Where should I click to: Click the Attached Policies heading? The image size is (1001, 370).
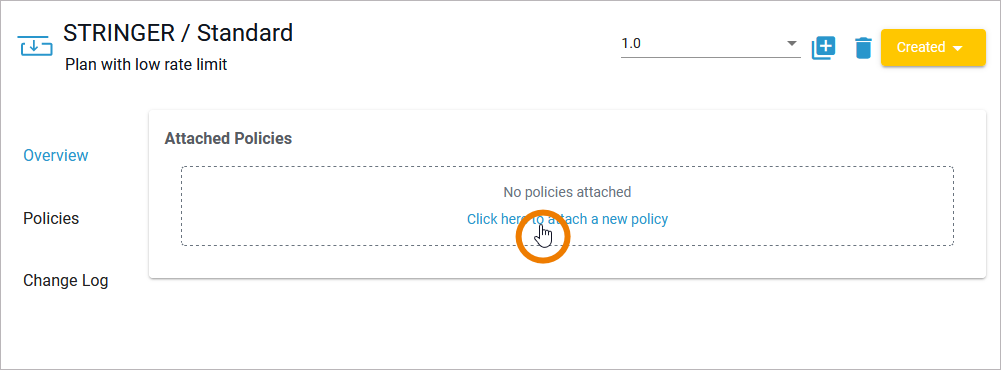pos(228,138)
